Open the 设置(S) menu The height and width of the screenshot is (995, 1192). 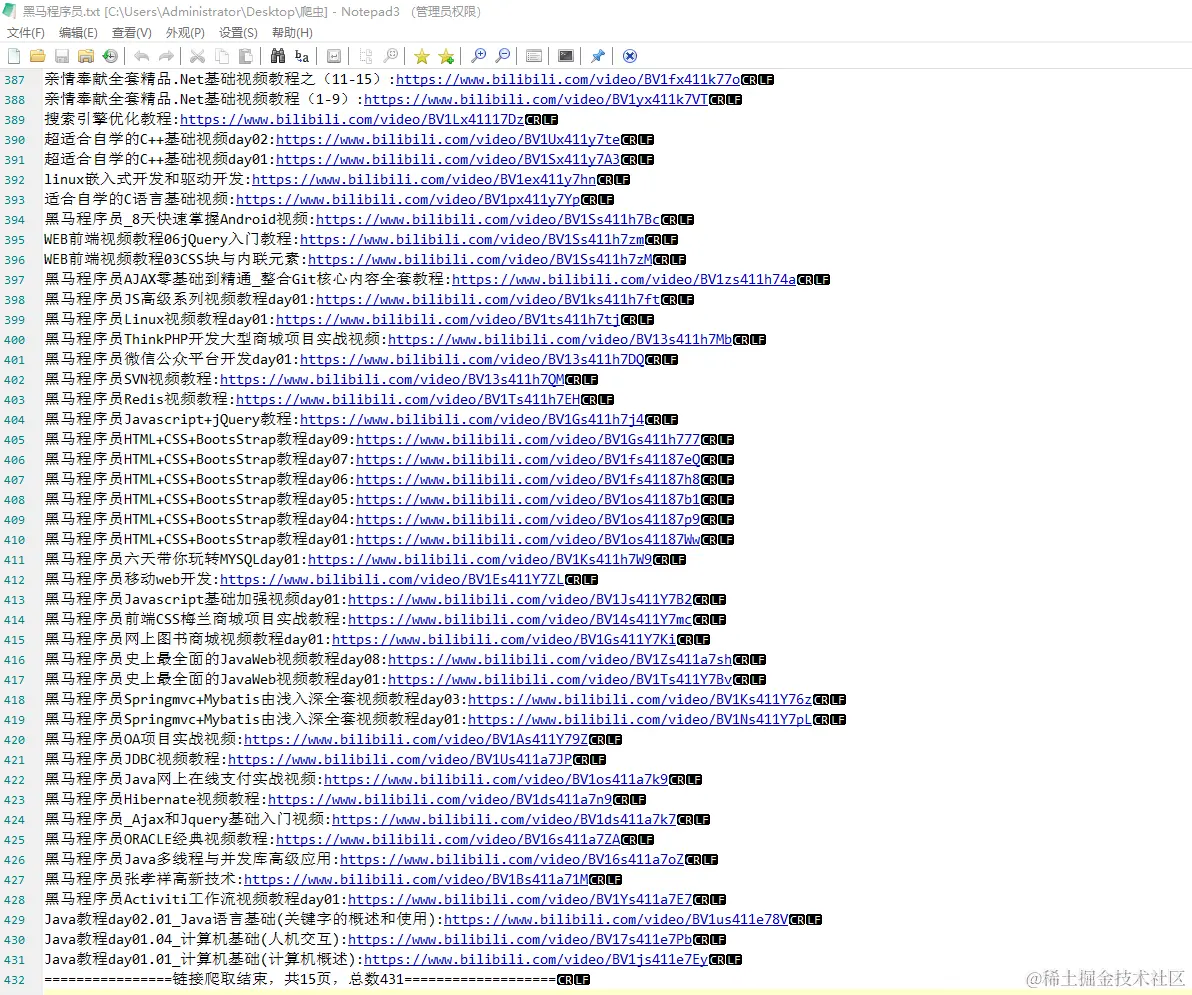[238, 33]
